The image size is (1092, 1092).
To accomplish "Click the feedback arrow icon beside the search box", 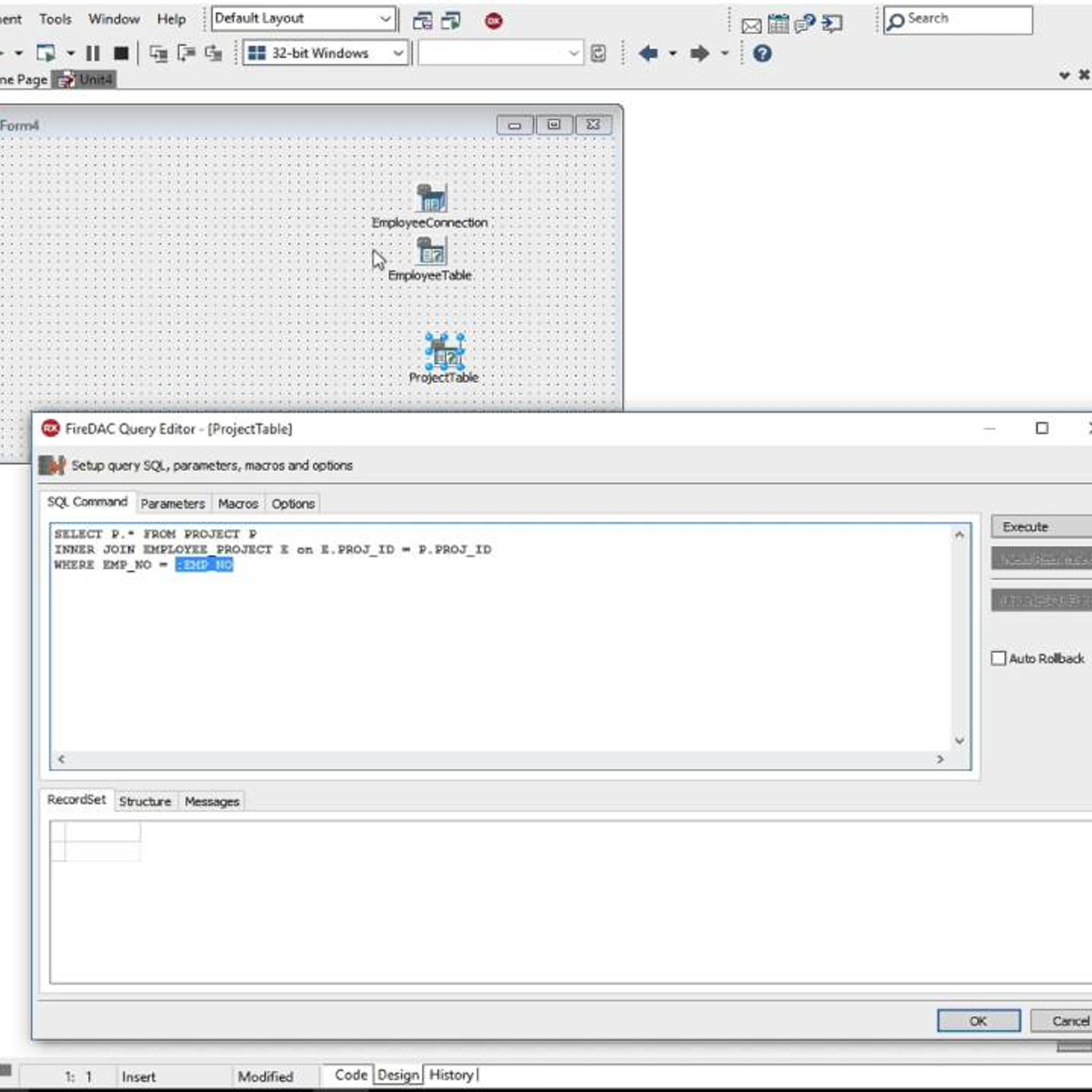I will [x=832, y=24].
